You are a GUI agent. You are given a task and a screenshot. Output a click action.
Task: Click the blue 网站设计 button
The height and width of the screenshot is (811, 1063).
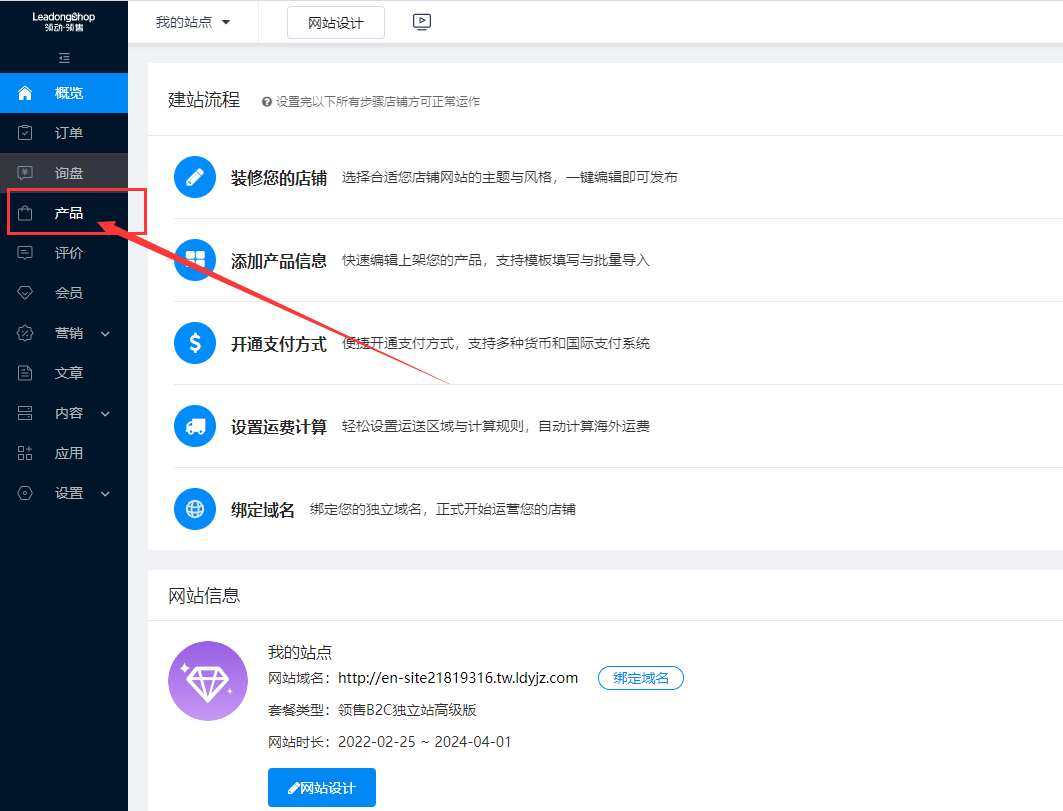321,787
